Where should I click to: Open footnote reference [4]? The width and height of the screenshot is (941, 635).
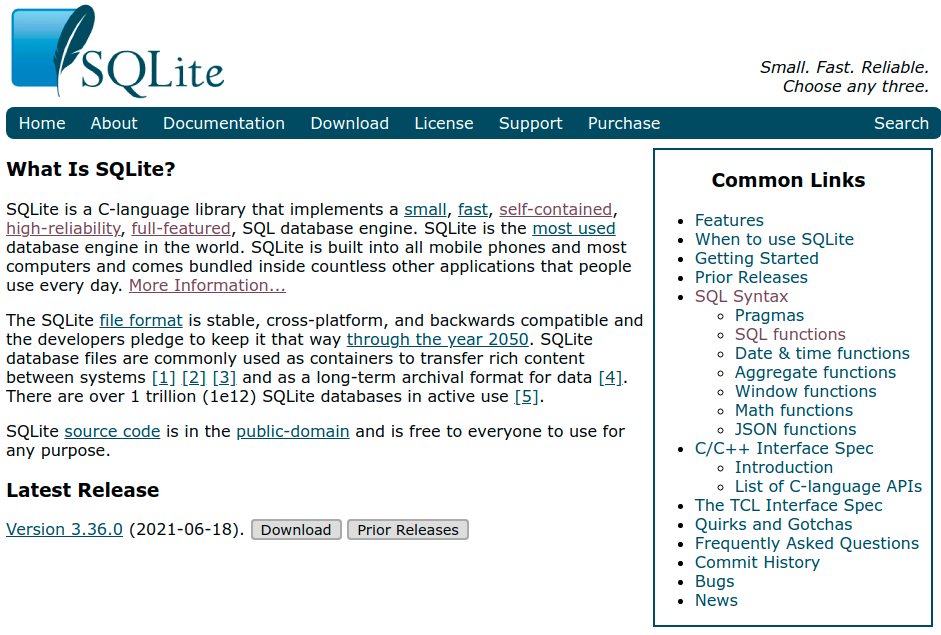[x=610, y=378]
